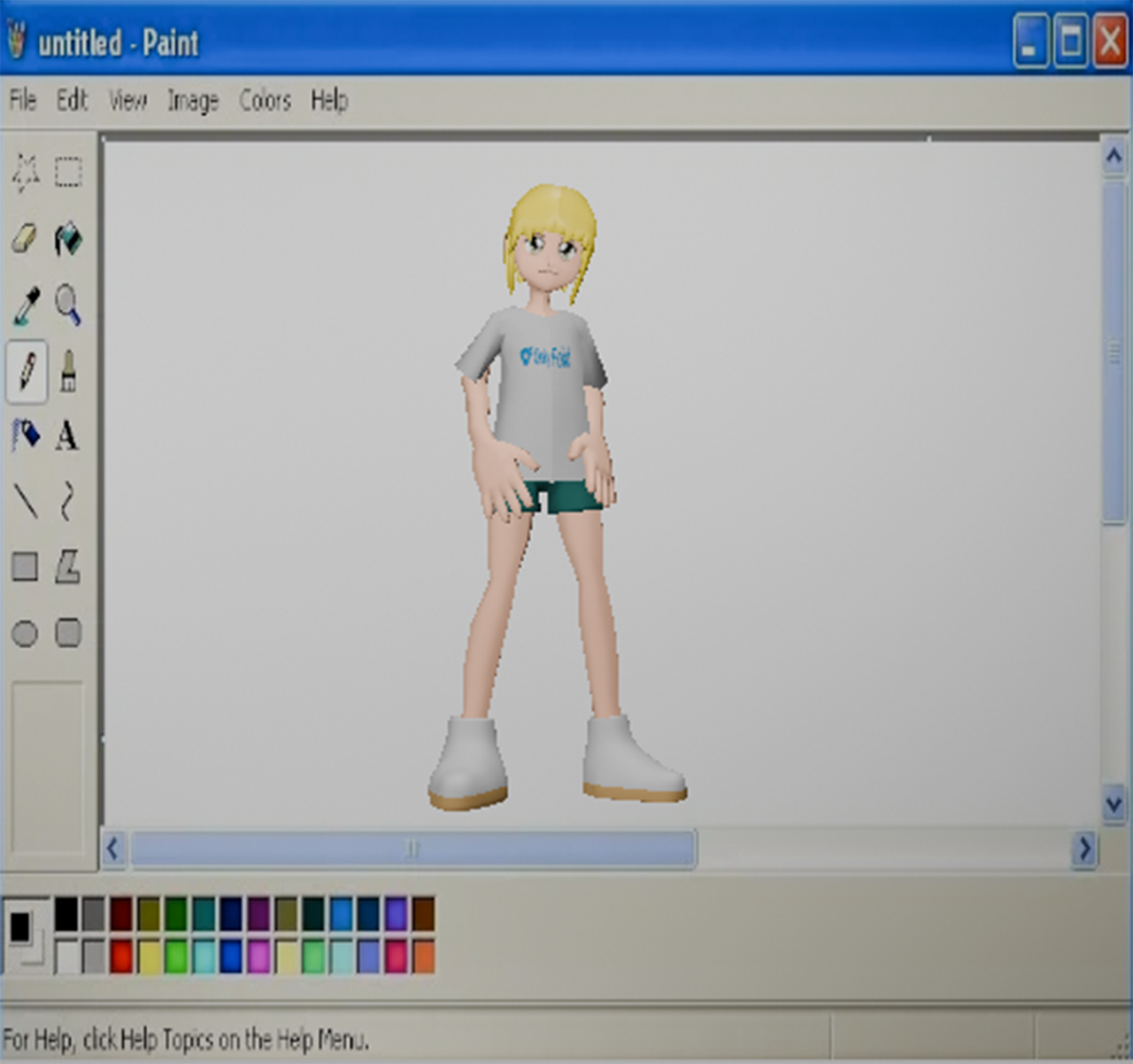
Task: Select the rectangular Select tool
Action: (68, 173)
